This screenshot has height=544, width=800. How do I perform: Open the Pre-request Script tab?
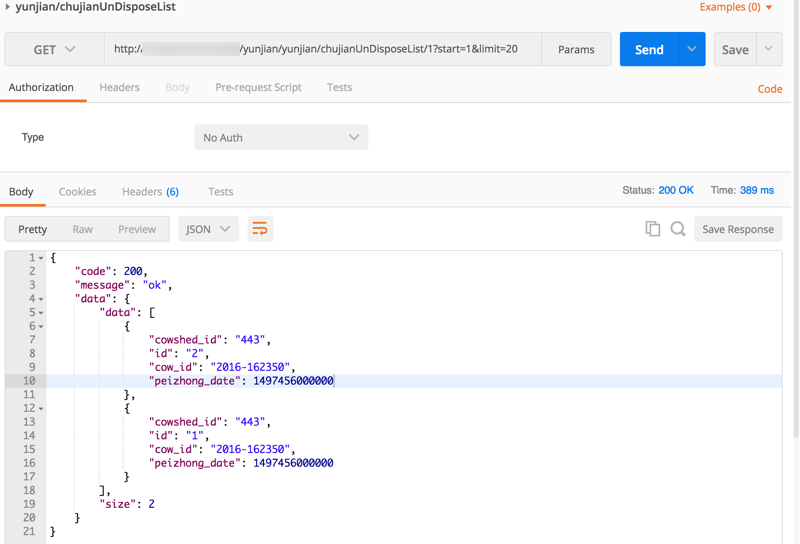pos(258,87)
